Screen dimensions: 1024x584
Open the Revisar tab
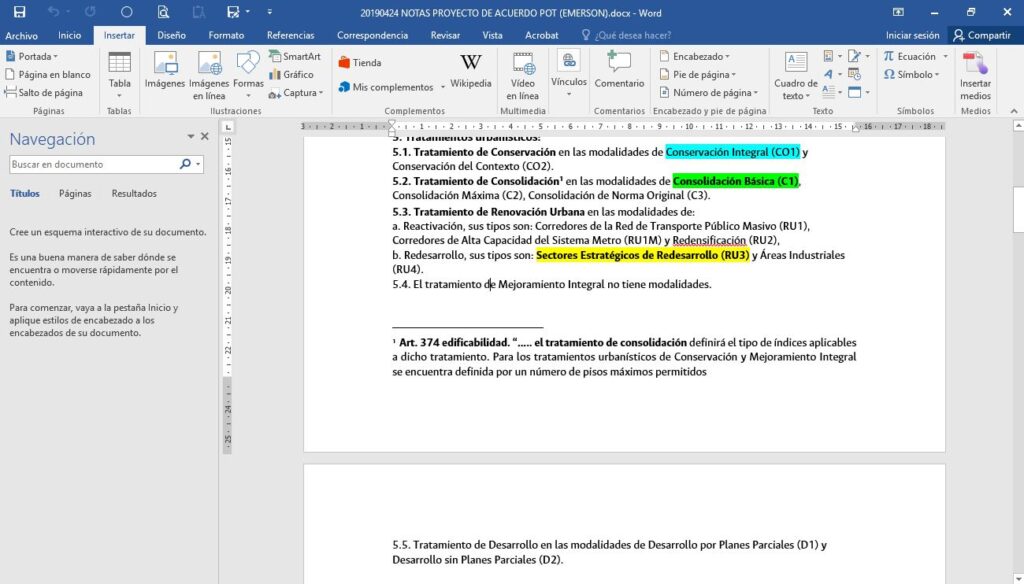445,35
